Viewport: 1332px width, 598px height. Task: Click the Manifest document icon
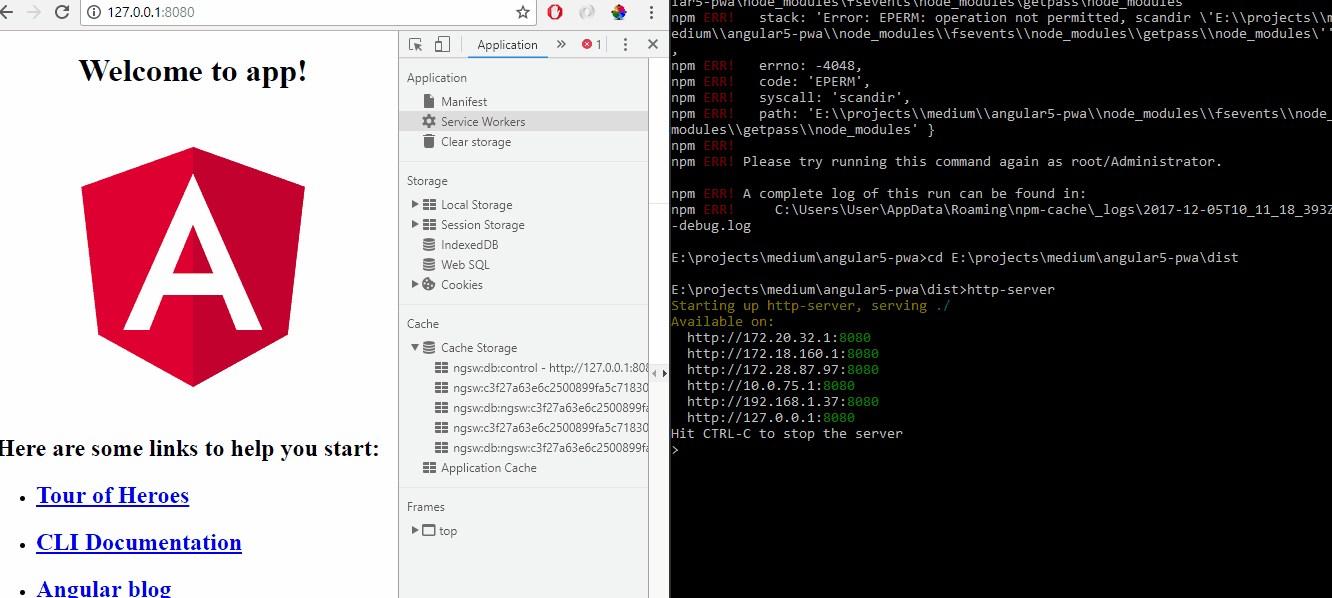[x=429, y=101]
